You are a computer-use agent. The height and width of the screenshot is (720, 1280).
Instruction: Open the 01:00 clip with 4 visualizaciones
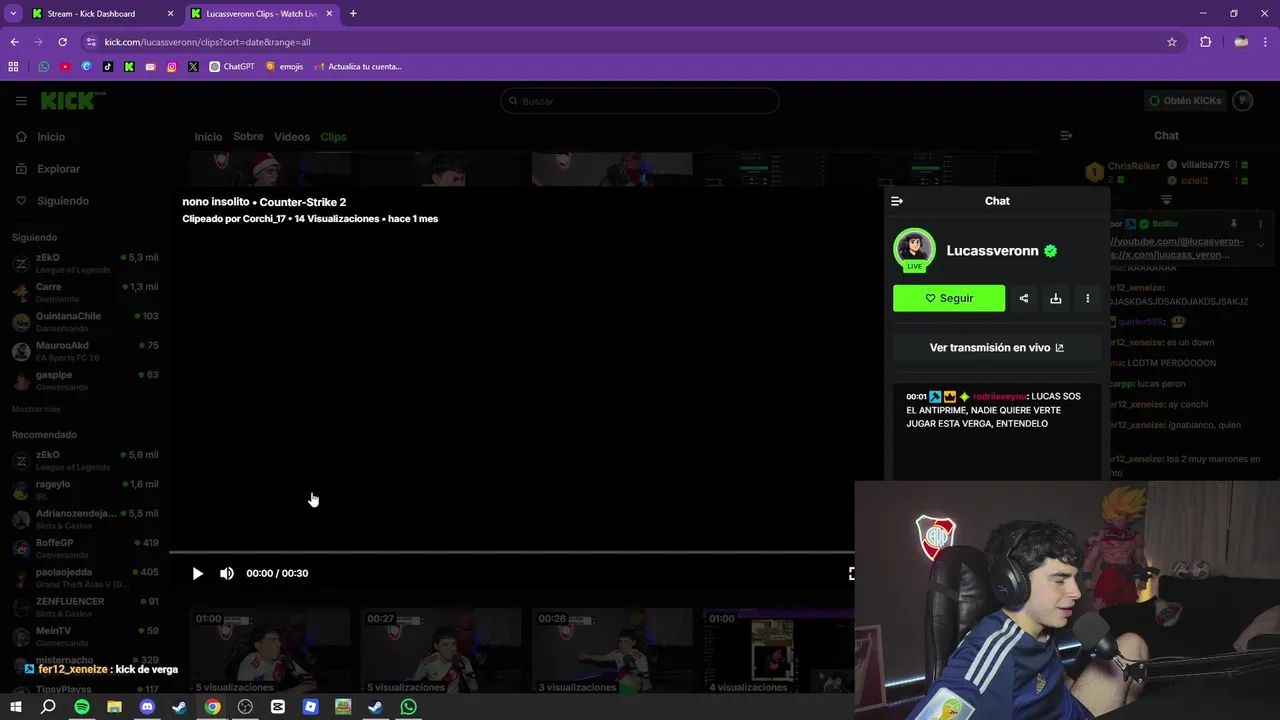click(778, 650)
